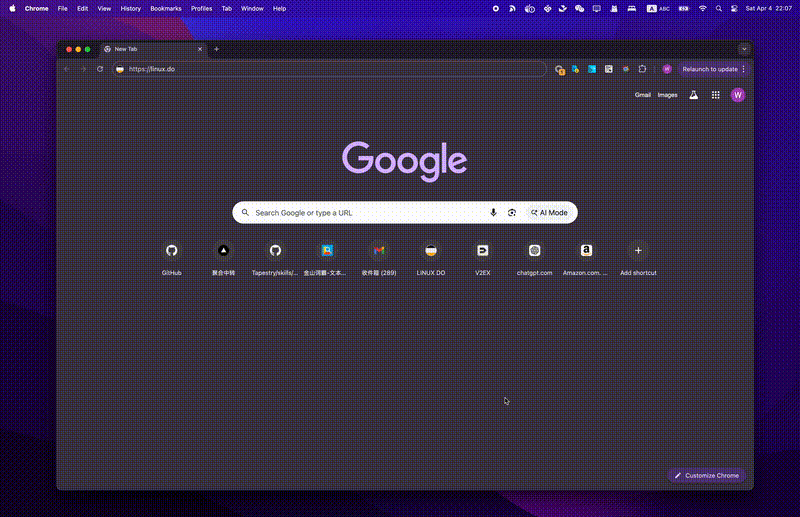
Task: Open Control Center in menu bar
Action: 734,9
